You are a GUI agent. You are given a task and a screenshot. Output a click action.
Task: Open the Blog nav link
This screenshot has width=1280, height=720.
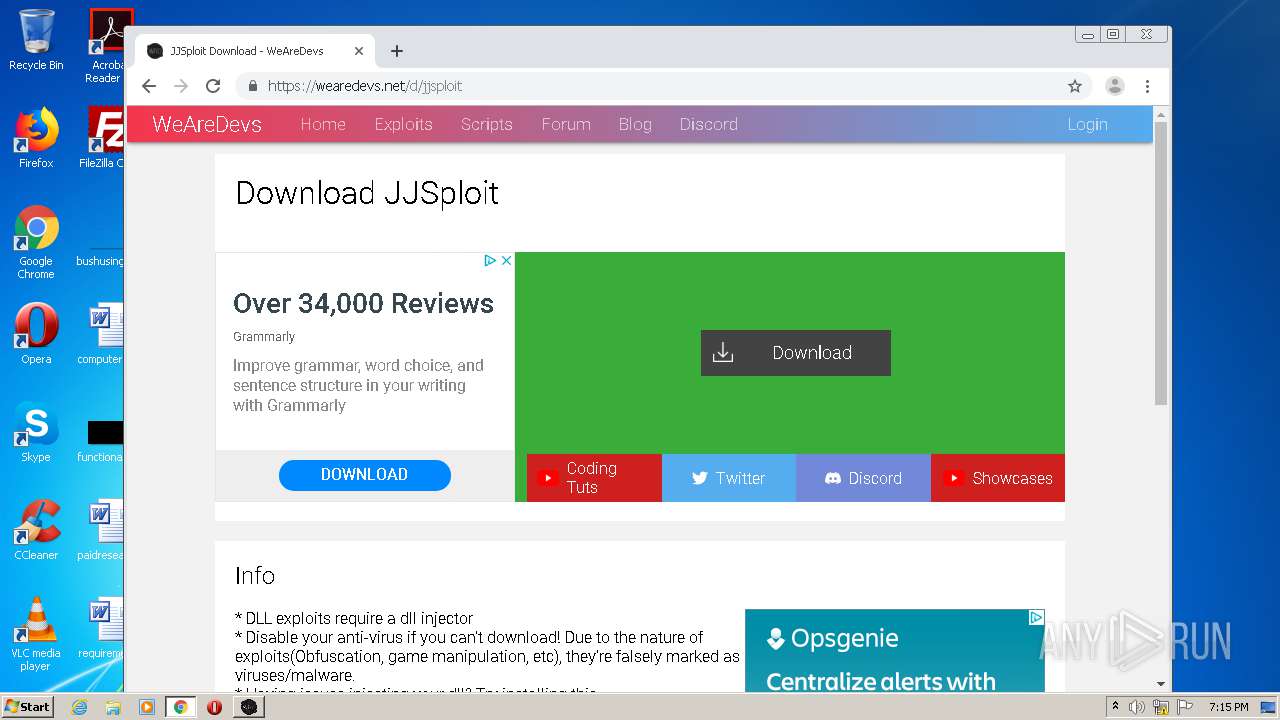click(x=635, y=124)
